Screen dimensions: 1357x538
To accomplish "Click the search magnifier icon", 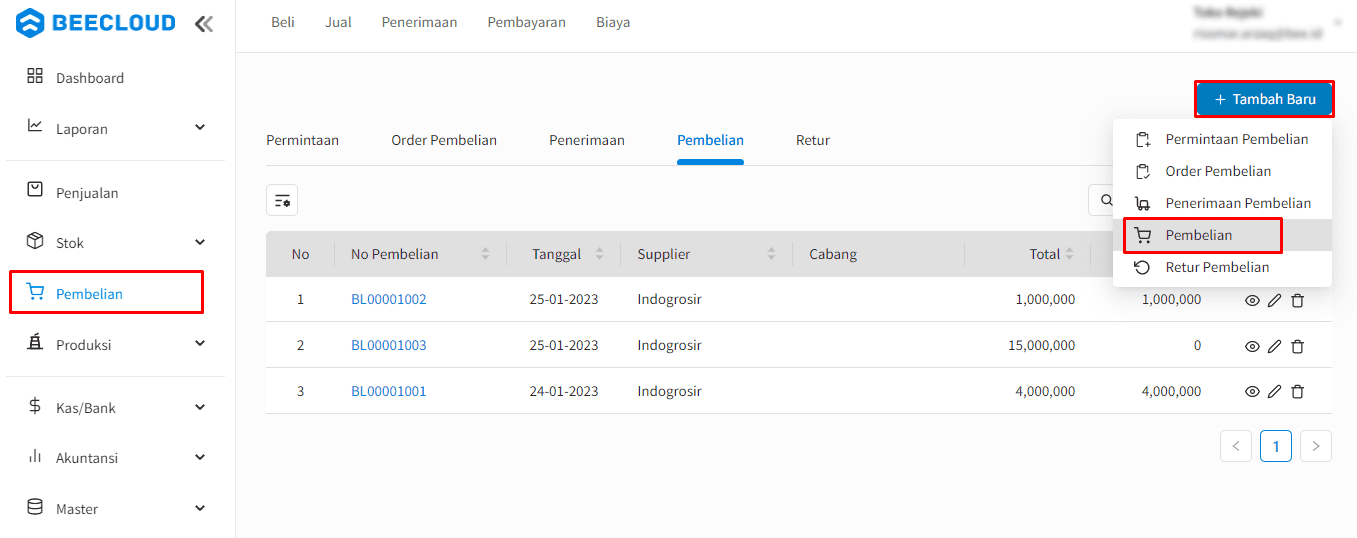I will (1106, 200).
